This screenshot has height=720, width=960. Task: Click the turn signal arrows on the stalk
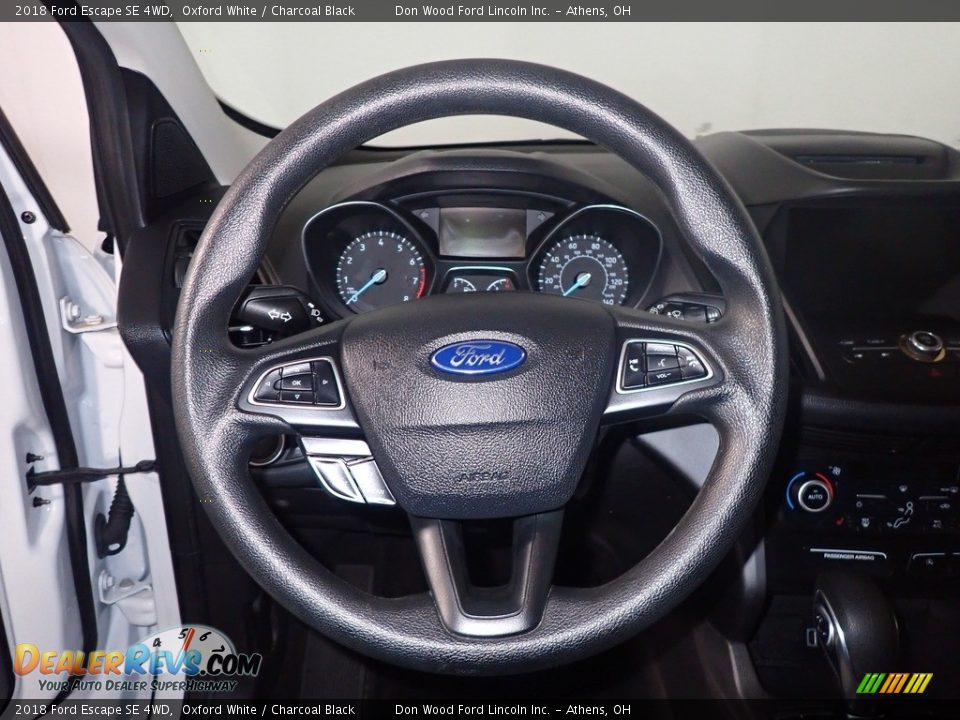tap(279, 315)
